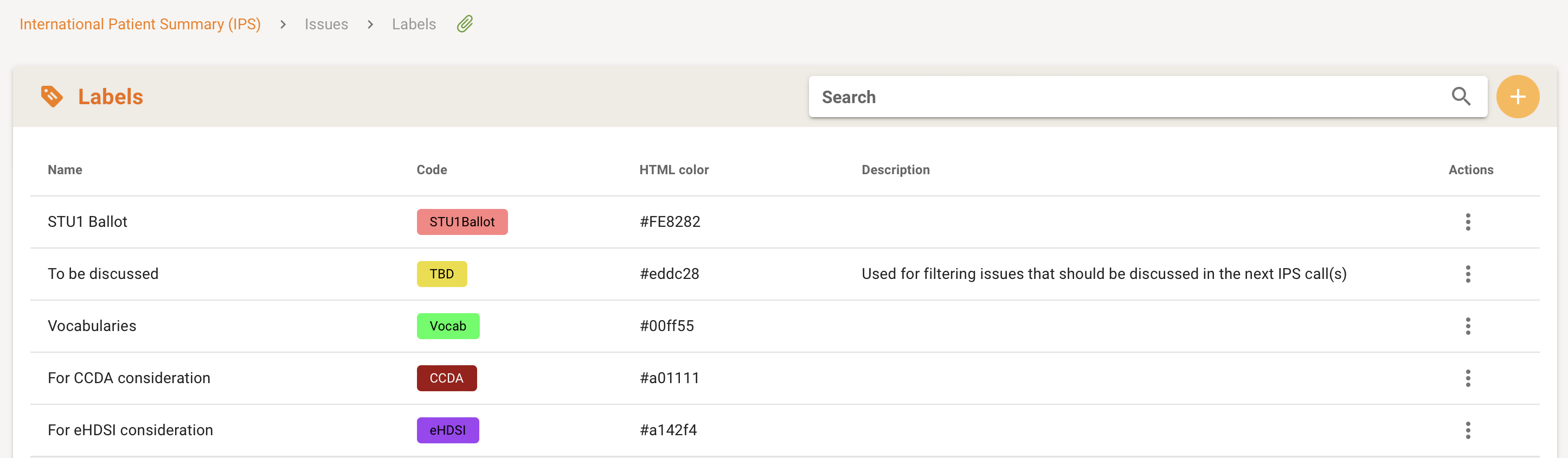Click the green Vocab label chip
Screen dimensions: 1568x458
(x=447, y=326)
